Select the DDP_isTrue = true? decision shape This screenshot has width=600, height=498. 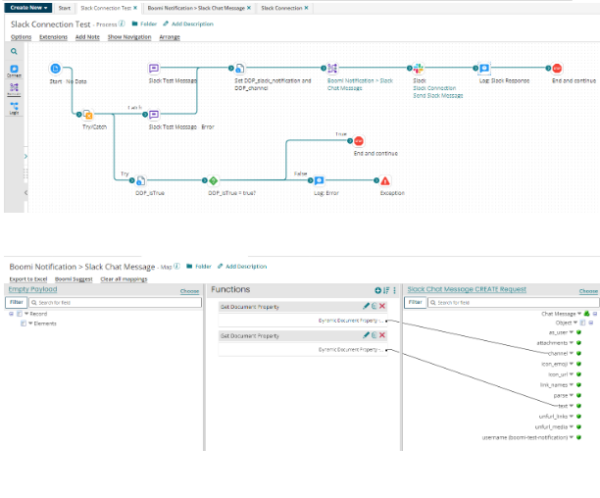[x=214, y=180]
